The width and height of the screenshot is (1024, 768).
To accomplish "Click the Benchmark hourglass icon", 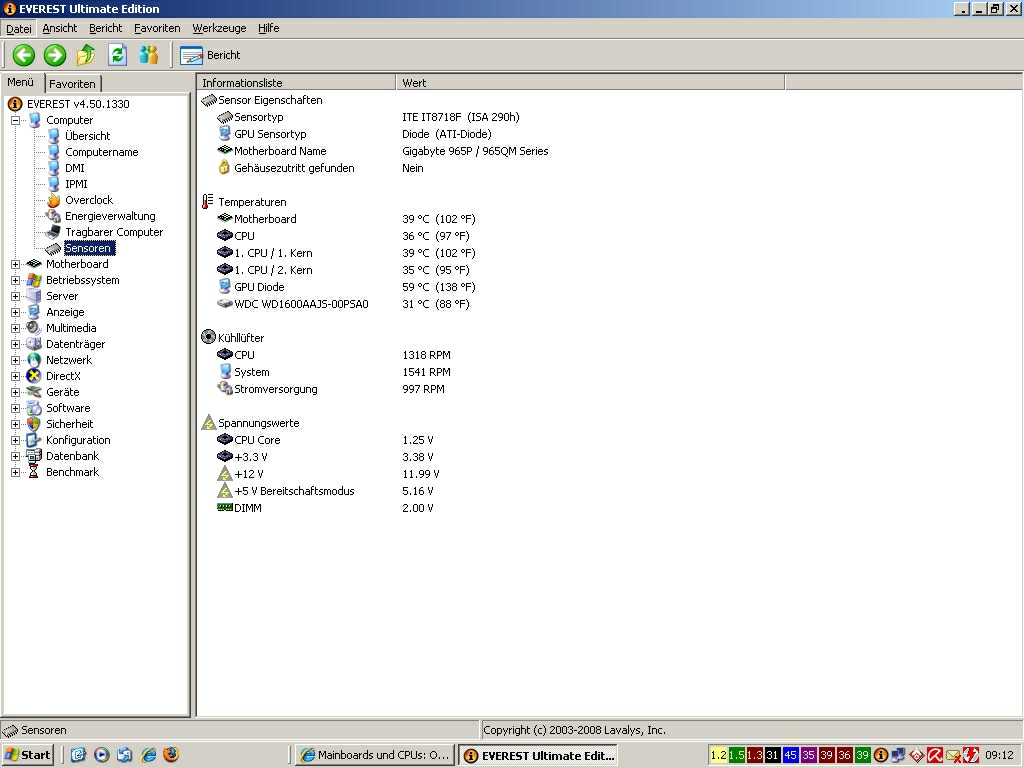I will [34, 472].
